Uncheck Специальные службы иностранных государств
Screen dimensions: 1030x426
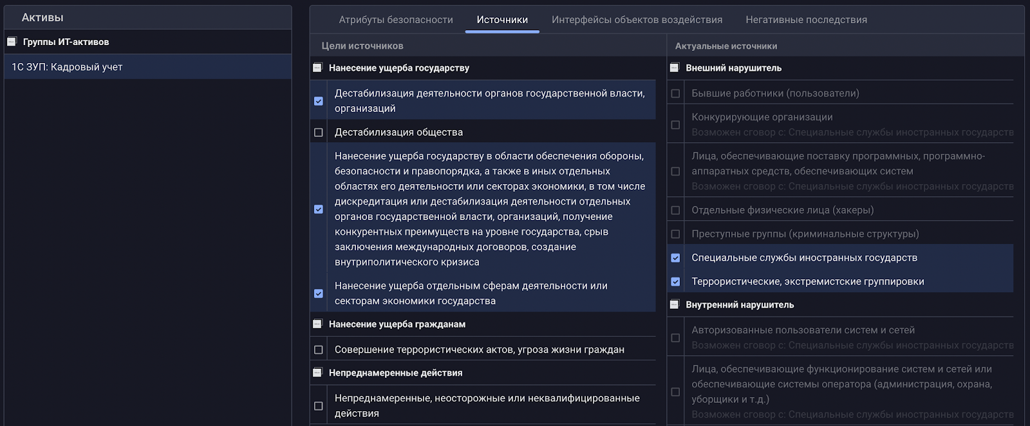[676, 258]
